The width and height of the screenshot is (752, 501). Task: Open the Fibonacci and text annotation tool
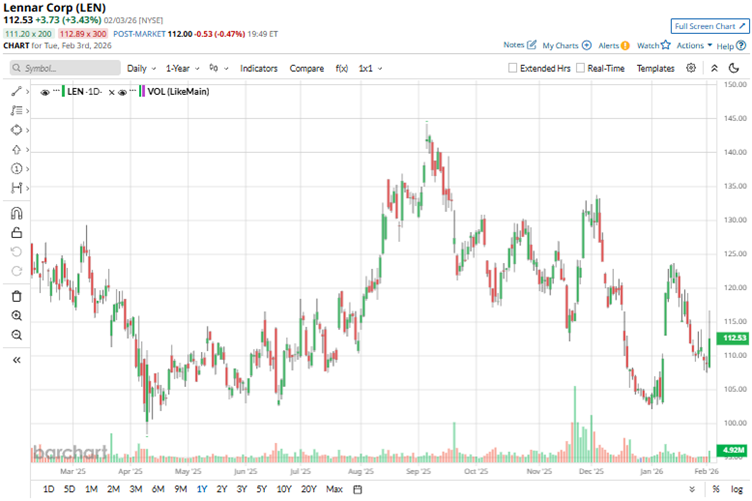[16, 111]
